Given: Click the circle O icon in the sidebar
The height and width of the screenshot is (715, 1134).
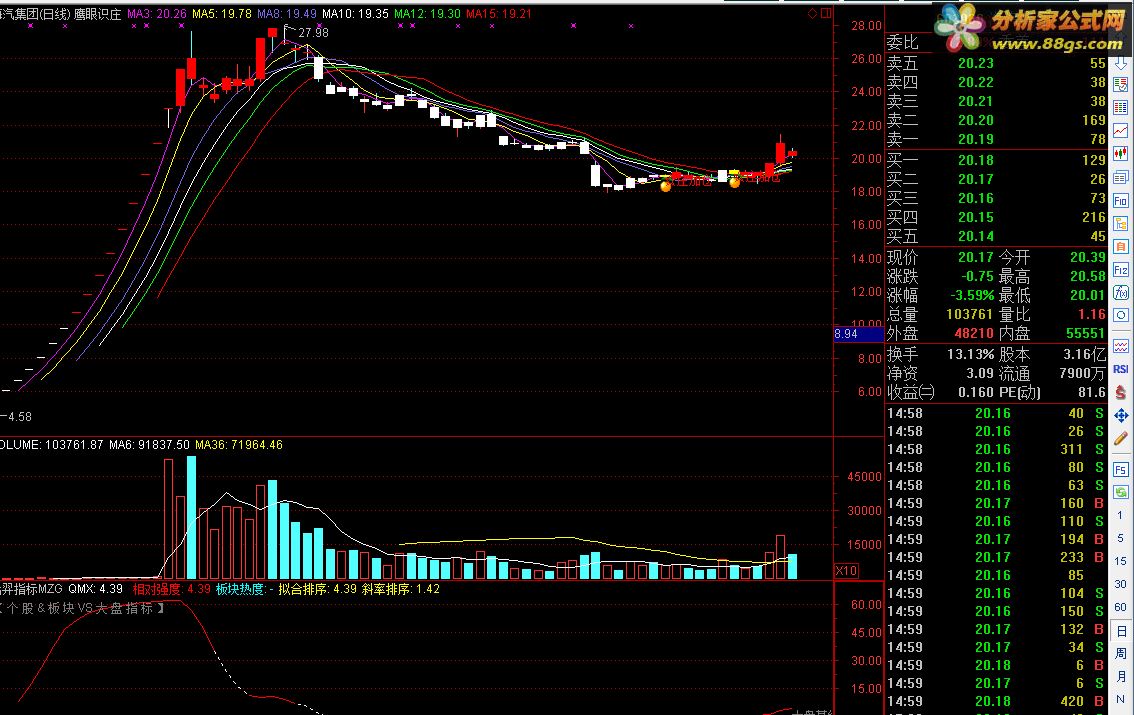Looking at the screenshot, I should (x=1120, y=315).
